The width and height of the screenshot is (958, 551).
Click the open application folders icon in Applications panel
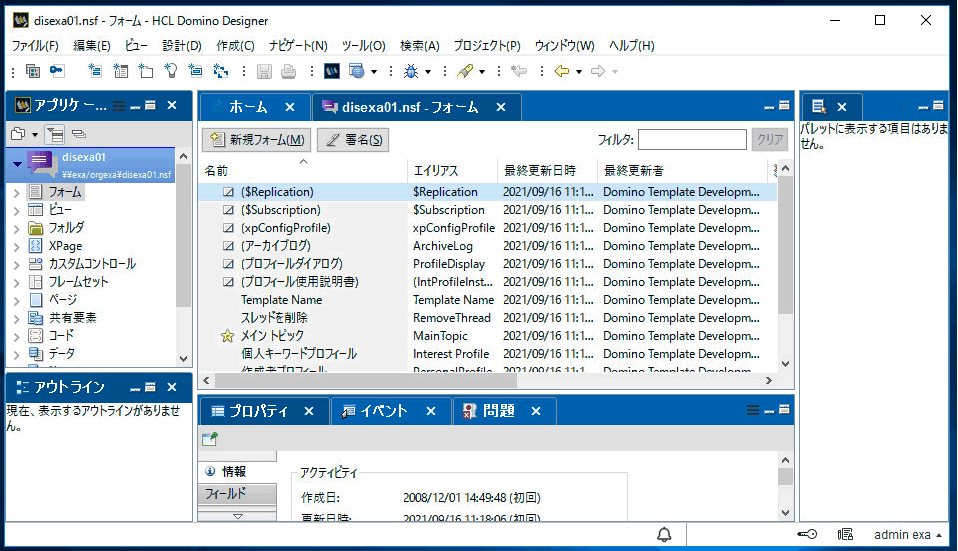[18, 134]
